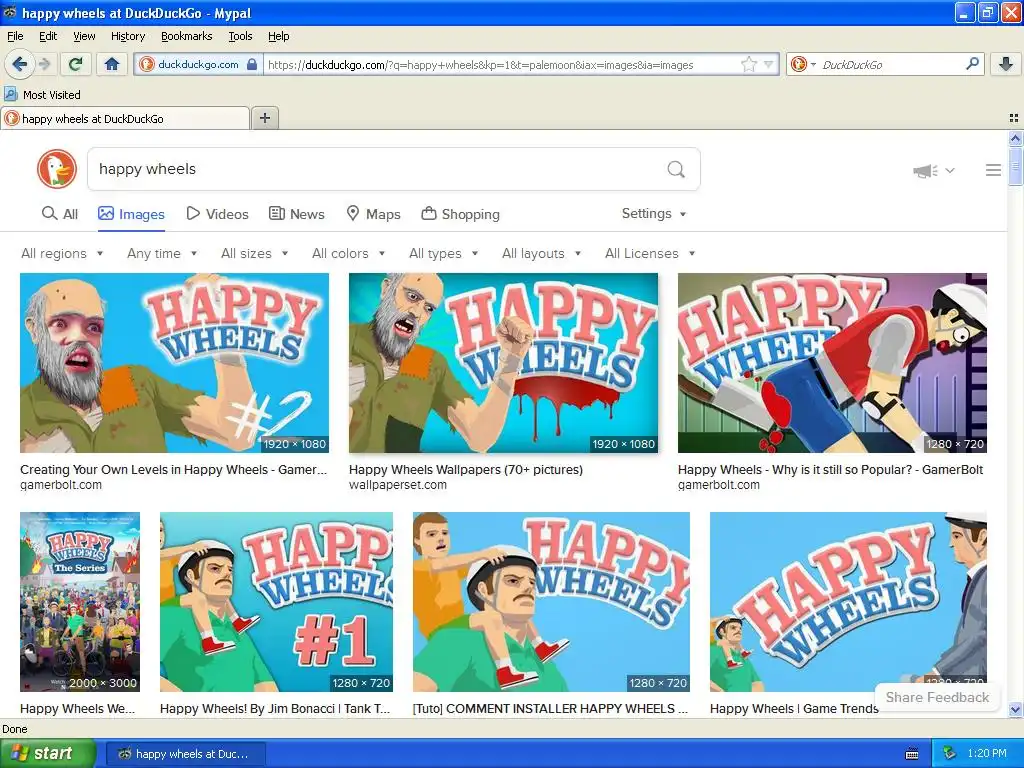Open the Happy Wheels #2 thumbnail image
The image size is (1024, 768).
tap(174, 362)
